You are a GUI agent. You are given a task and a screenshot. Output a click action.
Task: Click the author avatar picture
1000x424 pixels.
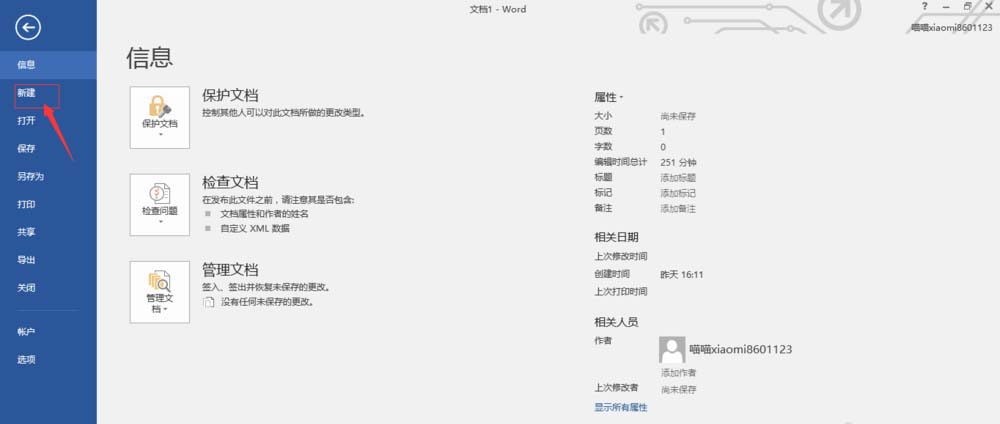[x=672, y=350]
